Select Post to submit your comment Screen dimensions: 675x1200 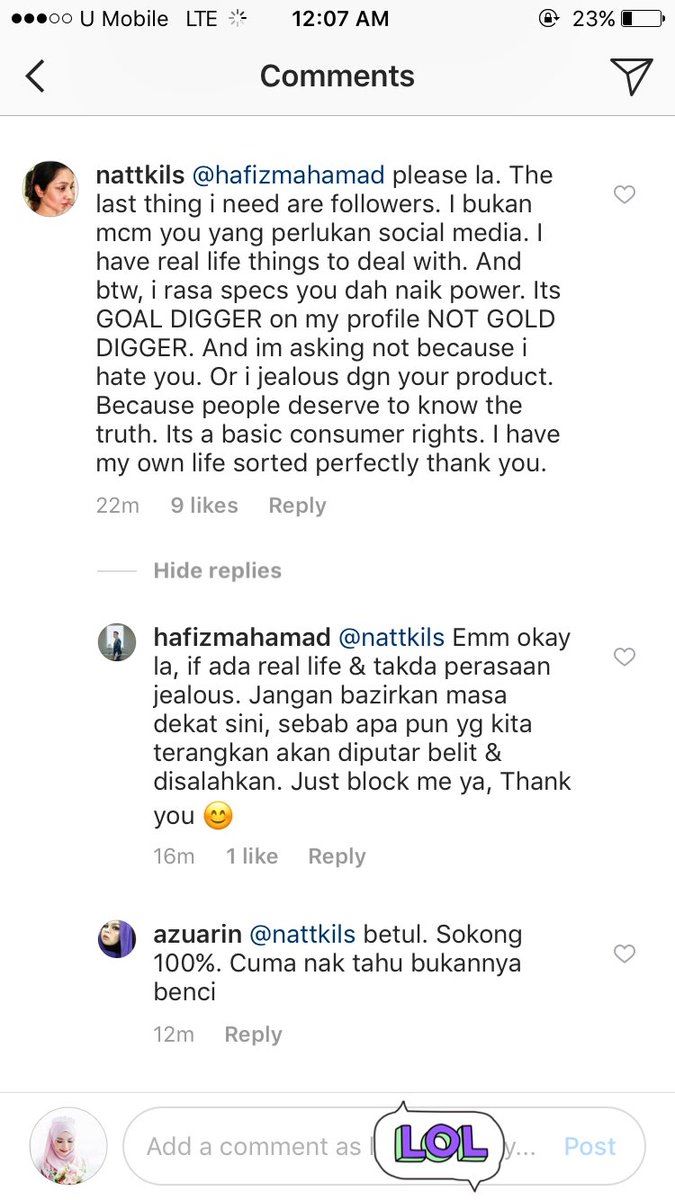click(x=590, y=1146)
